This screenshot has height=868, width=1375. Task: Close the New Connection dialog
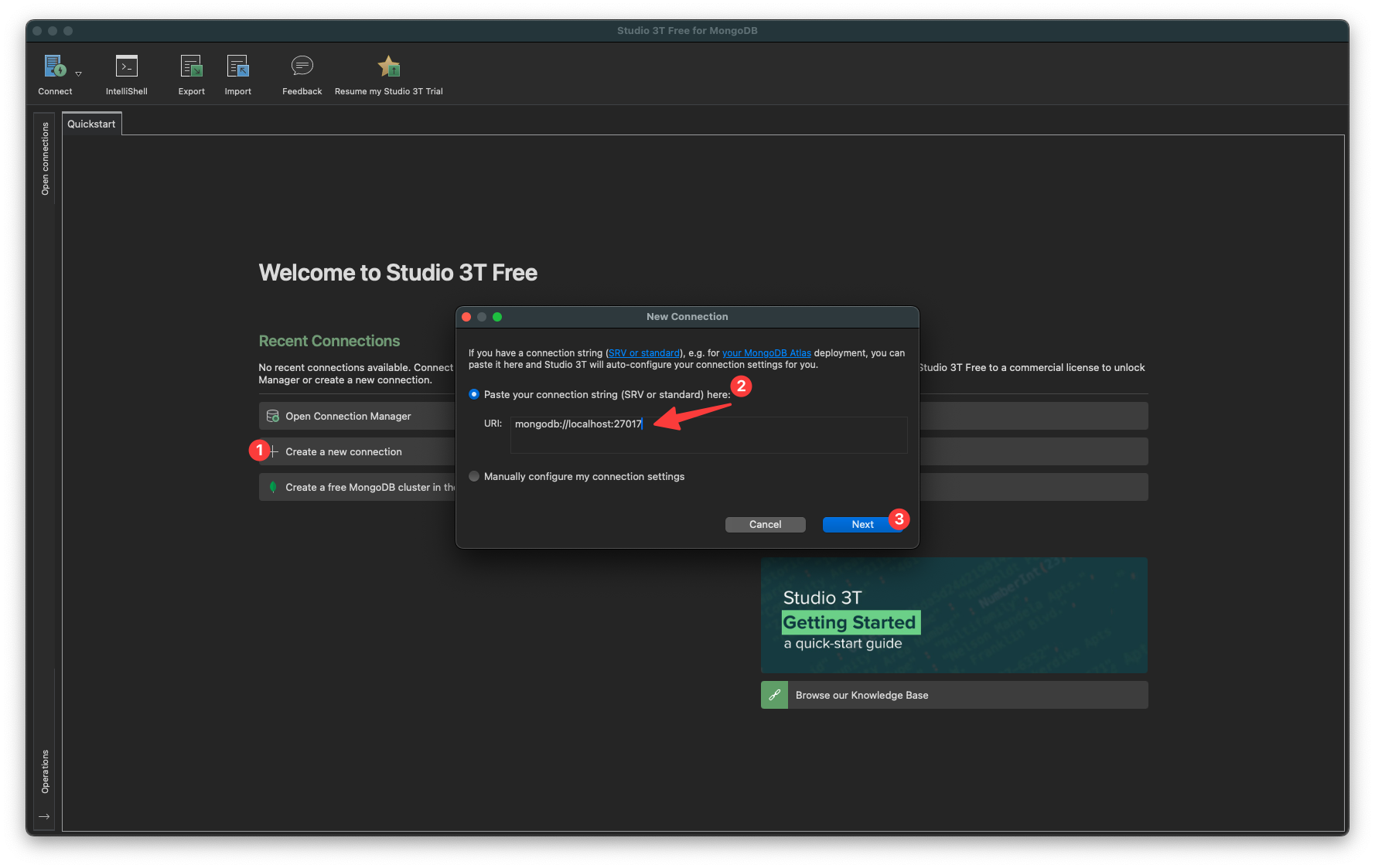tap(466, 317)
